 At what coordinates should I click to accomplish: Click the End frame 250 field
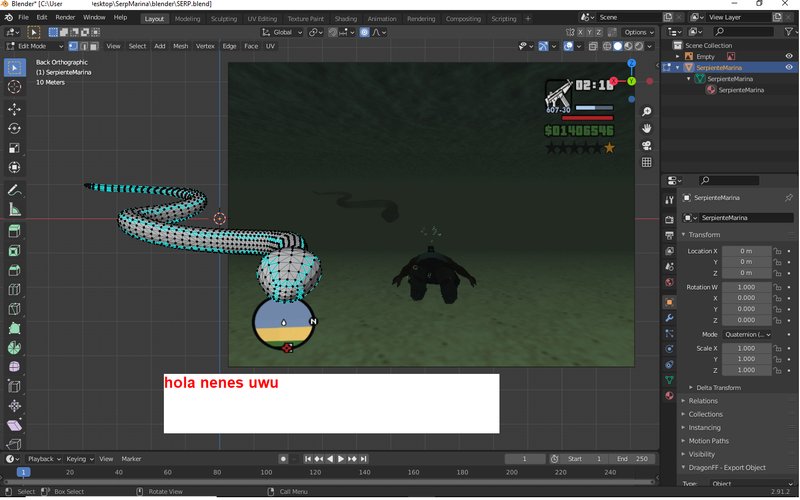(x=633, y=459)
